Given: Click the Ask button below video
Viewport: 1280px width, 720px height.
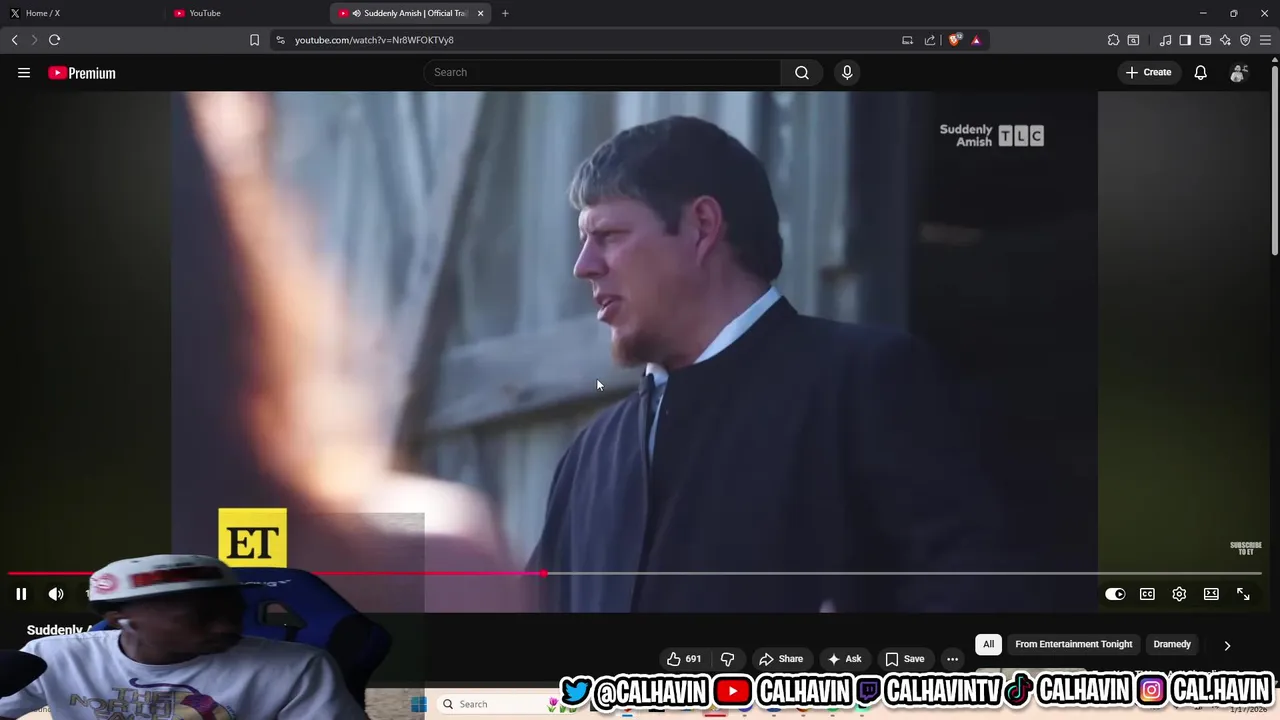Looking at the screenshot, I should pos(844,659).
